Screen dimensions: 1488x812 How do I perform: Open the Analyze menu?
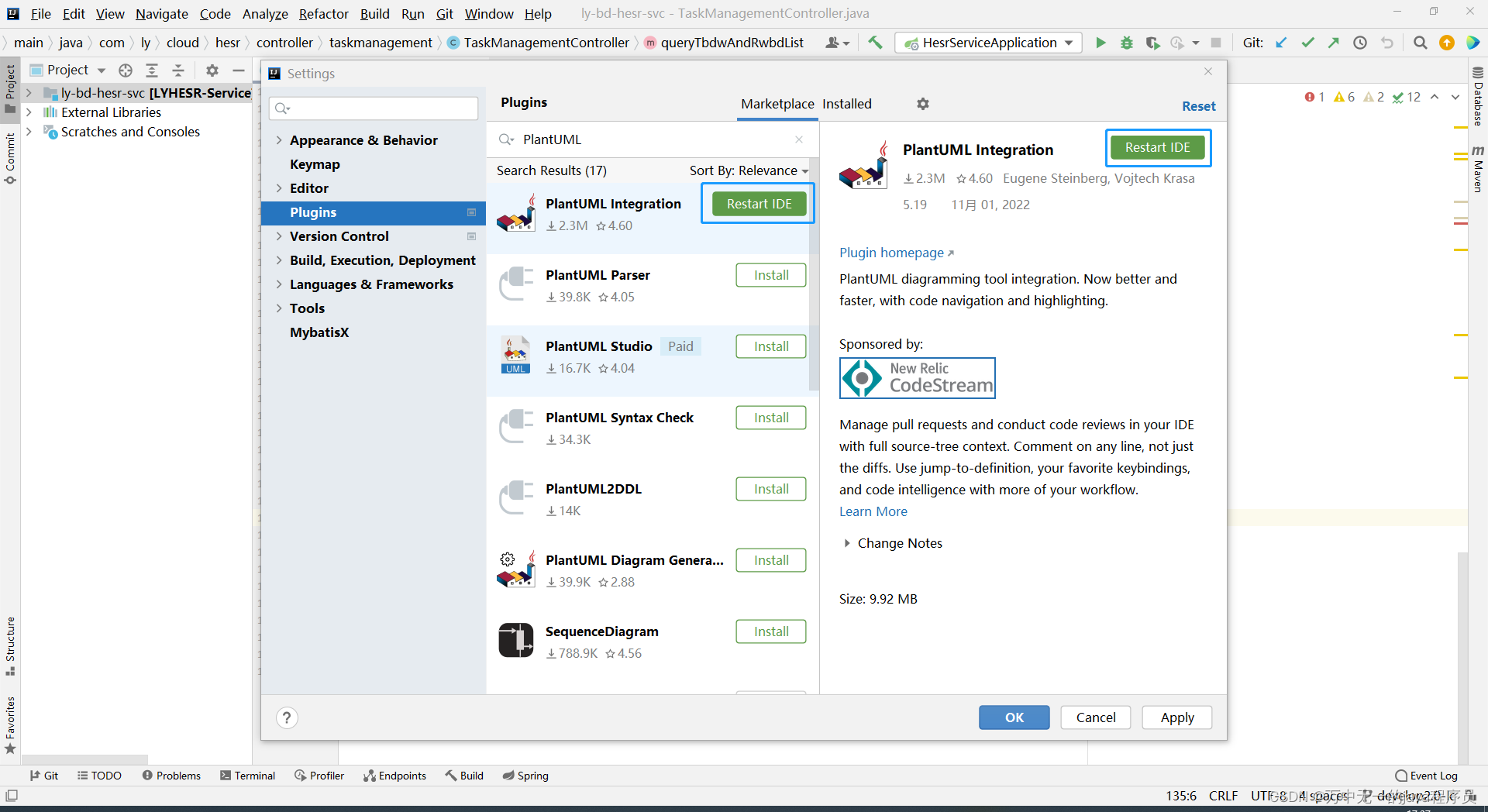[x=265, y=13]
